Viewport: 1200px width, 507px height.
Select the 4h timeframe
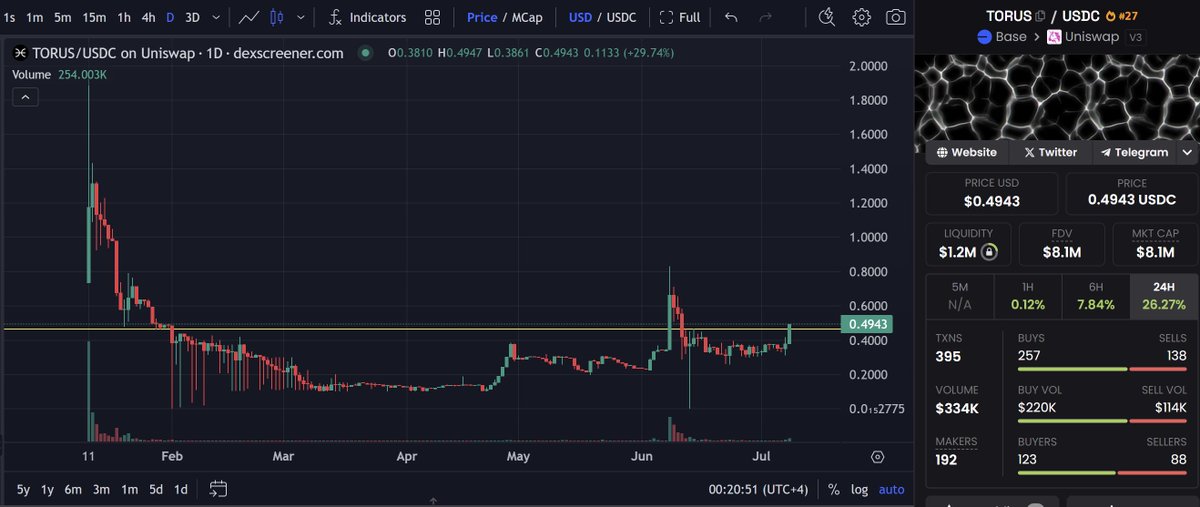coord(148,17)
